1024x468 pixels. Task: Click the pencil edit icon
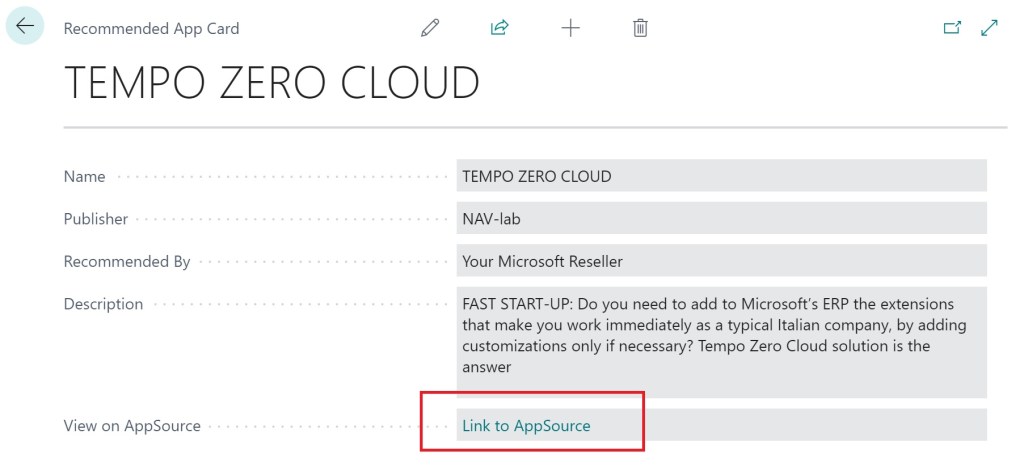click(x=430, y=28)
